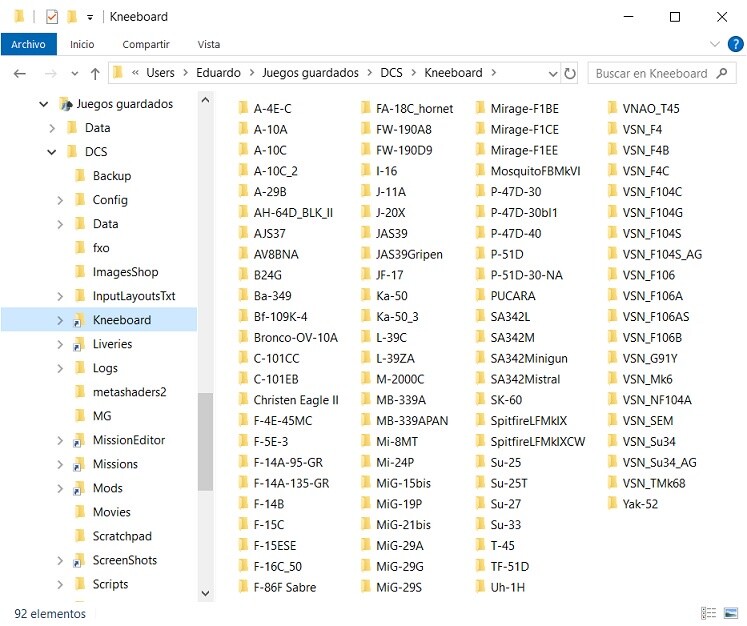The width and height of the screenshot is (747, 626).
Task: Go up one folder level
Action: (95, 73)
